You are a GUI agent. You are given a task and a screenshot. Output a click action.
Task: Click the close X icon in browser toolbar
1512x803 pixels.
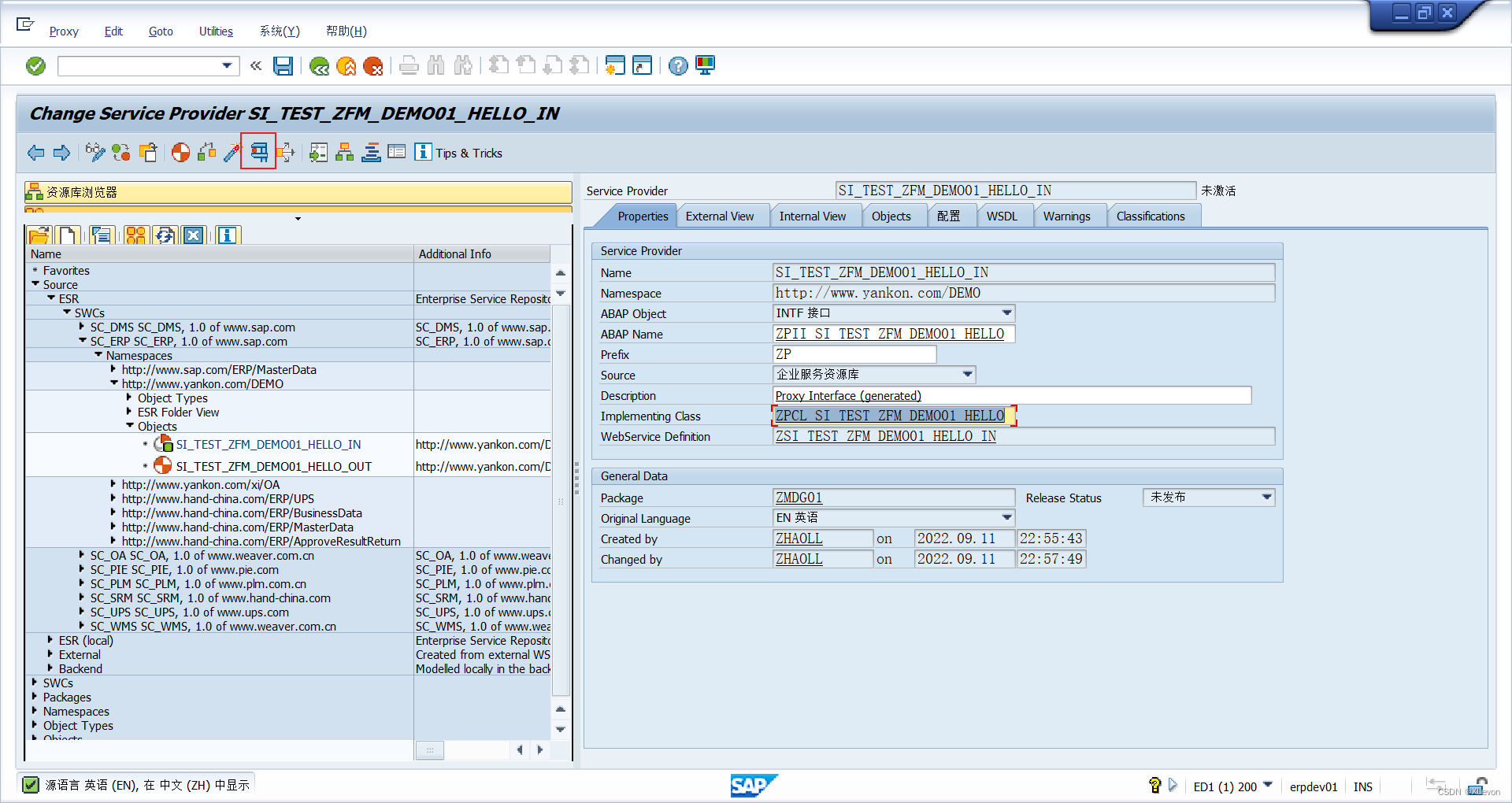click(x=194, y=235)
